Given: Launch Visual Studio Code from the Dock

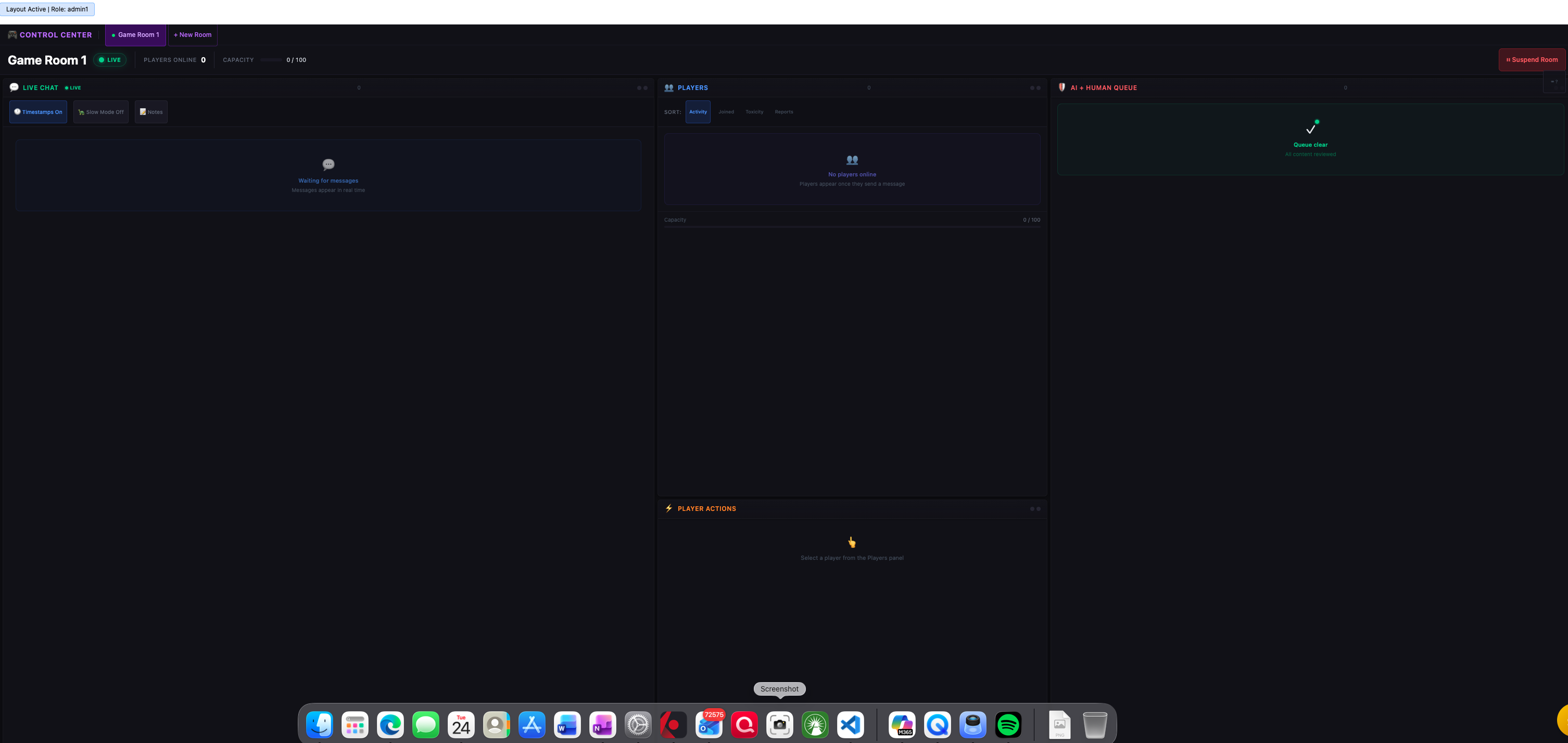Looking at the screenshot, I should point(850,724).
